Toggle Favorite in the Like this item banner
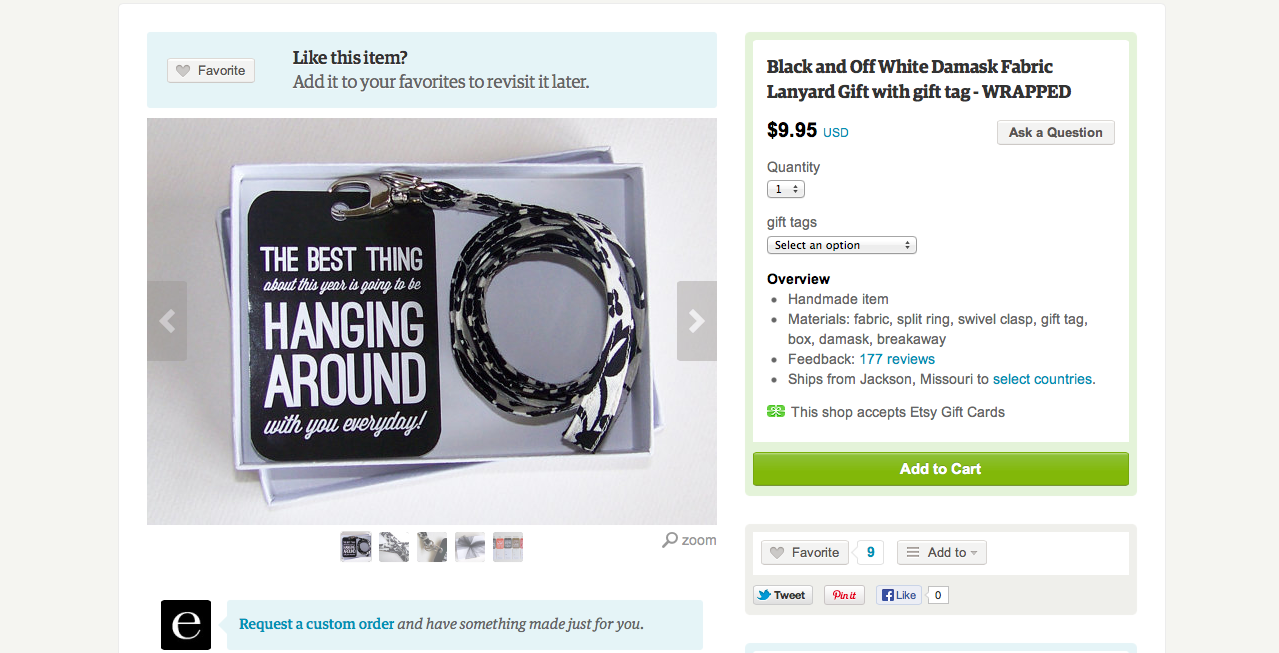Viewport: 1279px width, 653px height. (x=211, y=71)
